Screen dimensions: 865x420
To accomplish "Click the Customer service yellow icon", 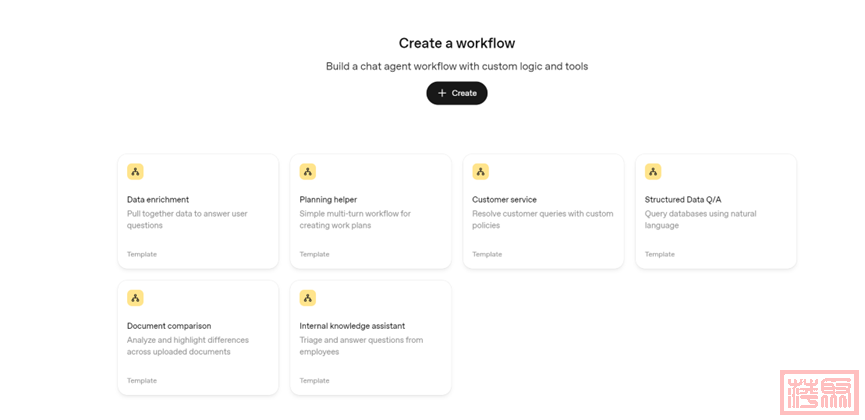I will [x=480, y=171].
